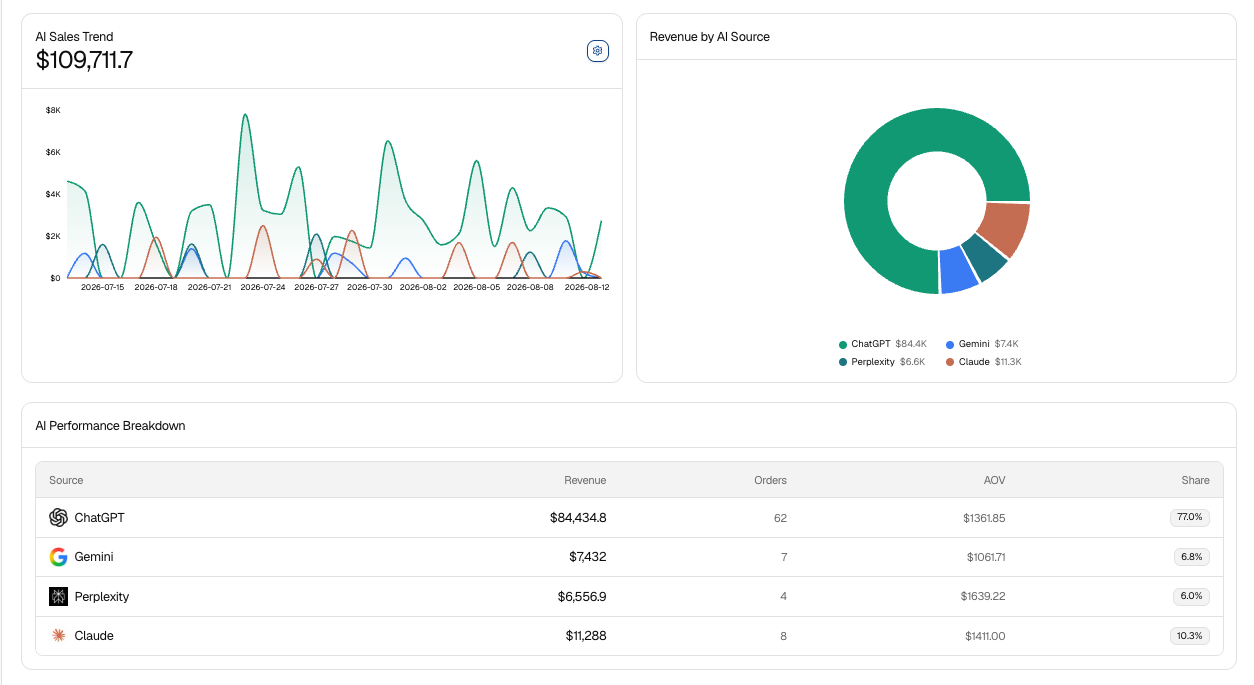1254x685 pixels.
Task: Click Perplexity revenue $6,556.9
Action: click(582, 597)
